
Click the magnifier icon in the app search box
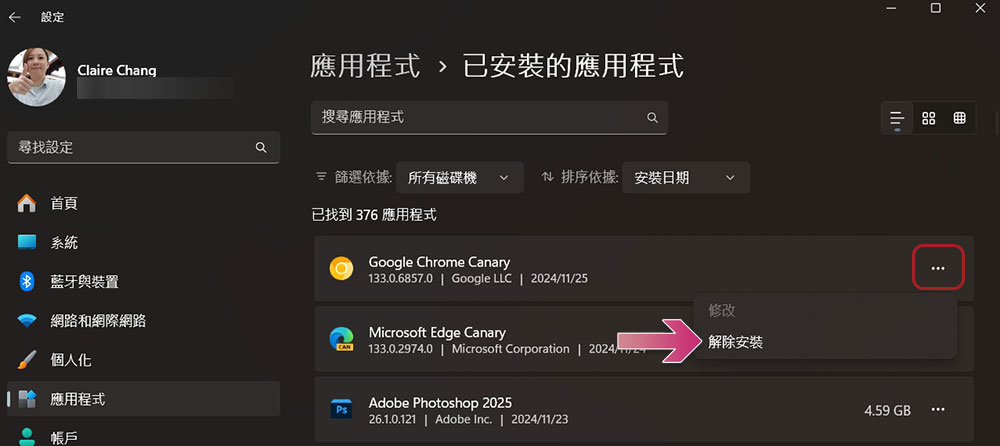[652, 117]
